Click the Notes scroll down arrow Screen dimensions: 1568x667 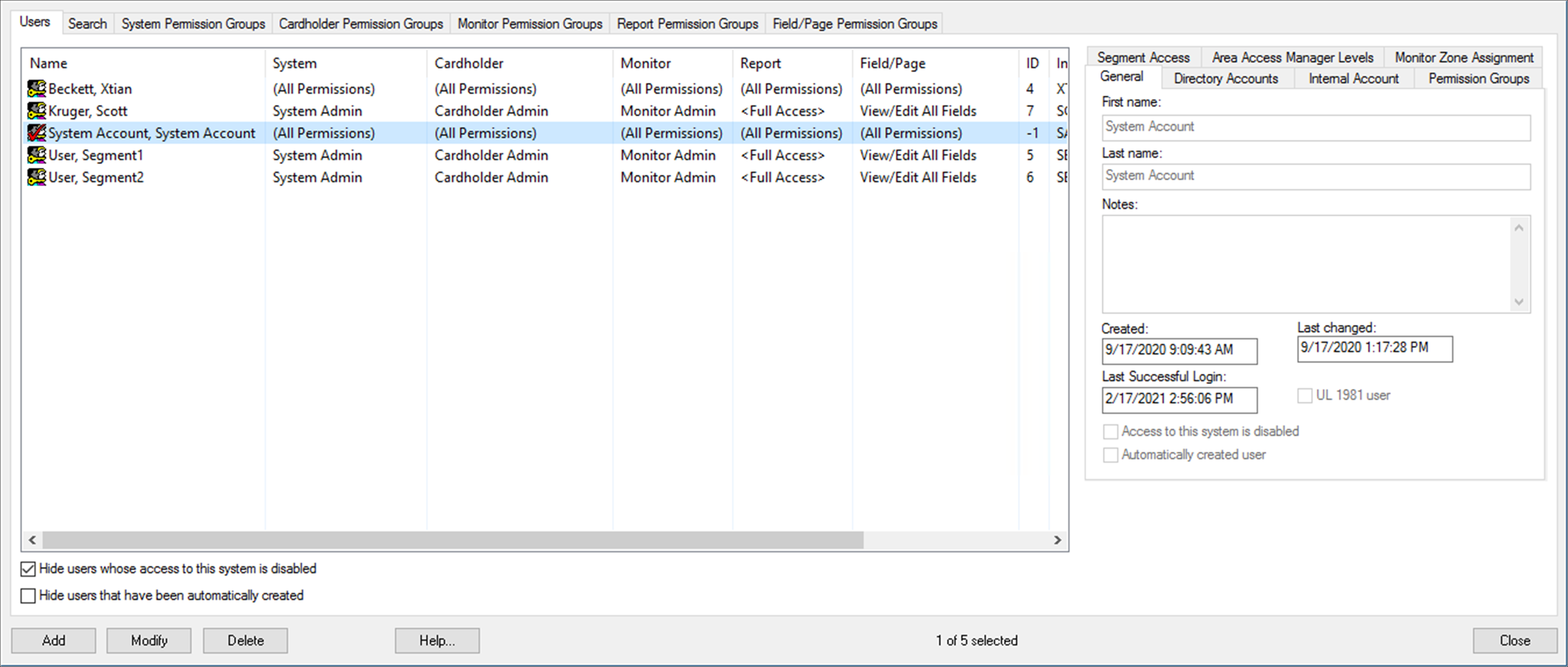point(1519,302)
